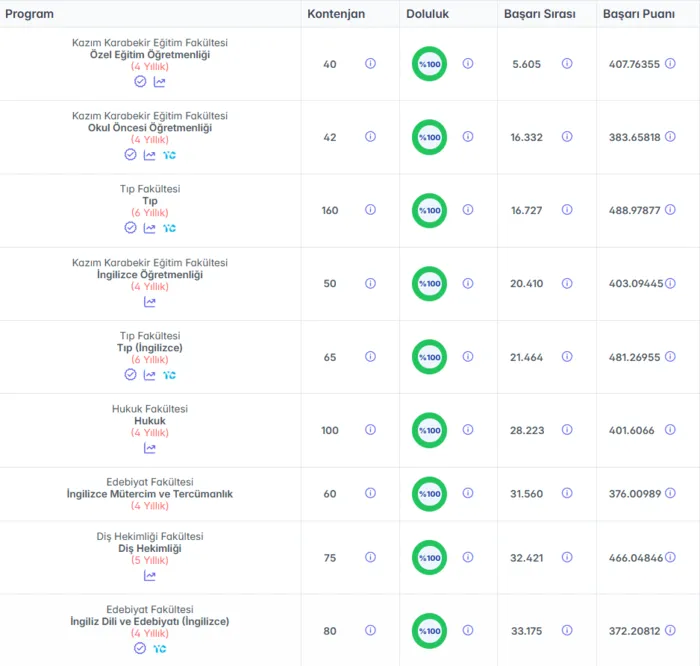Click the %100 occupancy circle for Özel Eğitim Öğretmenliği
Screen dimensions: 700x666
pyautogui.click(x=429, y=64)
